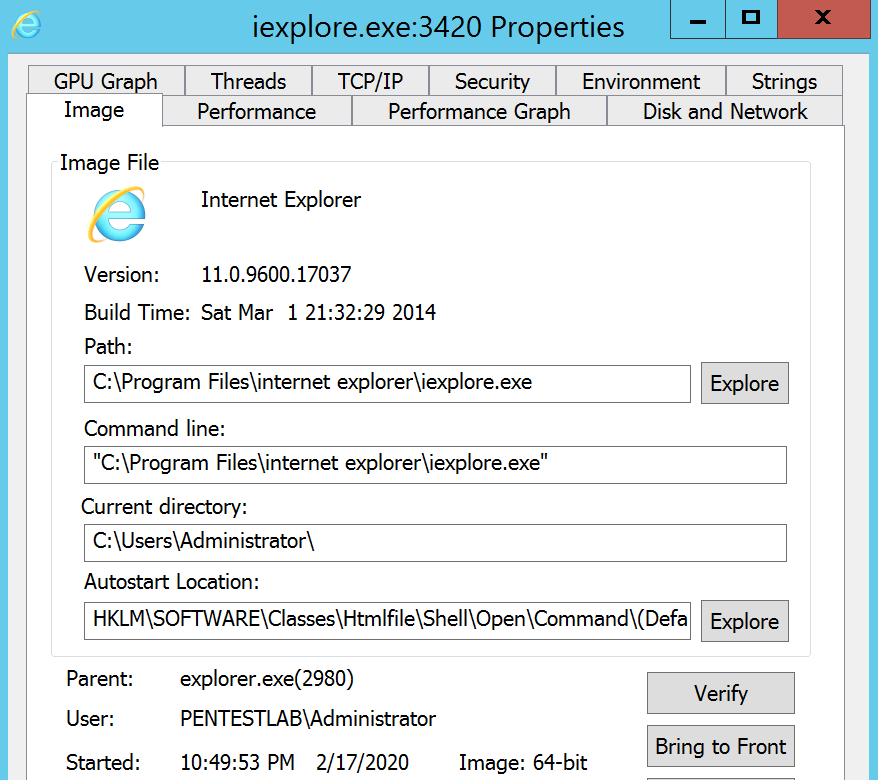
Task: Click the Autostart Location field
Action: (387, 620)
